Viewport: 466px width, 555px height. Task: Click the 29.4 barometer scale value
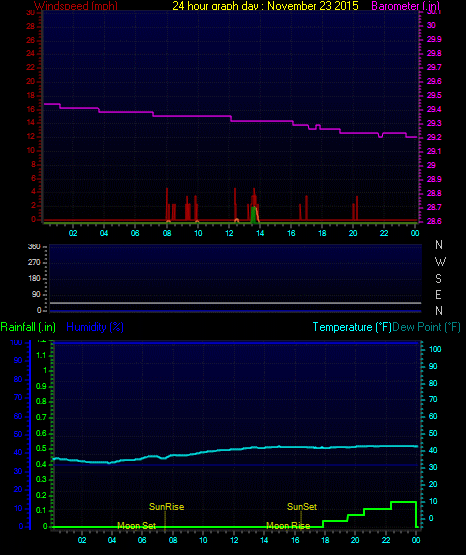point(434,109)
